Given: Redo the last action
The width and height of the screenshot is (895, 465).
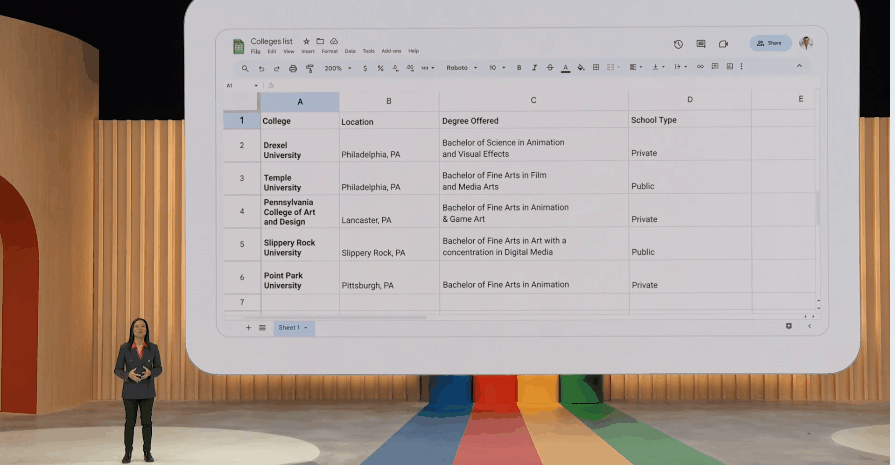Looking at the screenshot, I should coord(276,68).
